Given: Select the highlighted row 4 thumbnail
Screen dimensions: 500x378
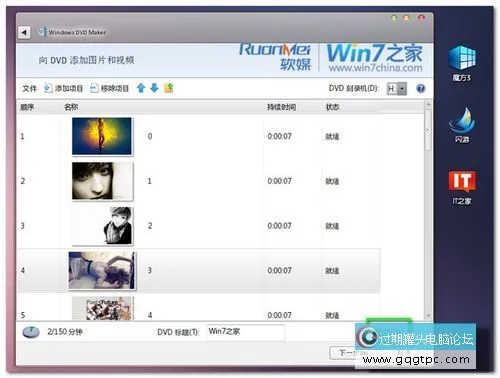Looking at the screenshot, I should click(102, 270).
